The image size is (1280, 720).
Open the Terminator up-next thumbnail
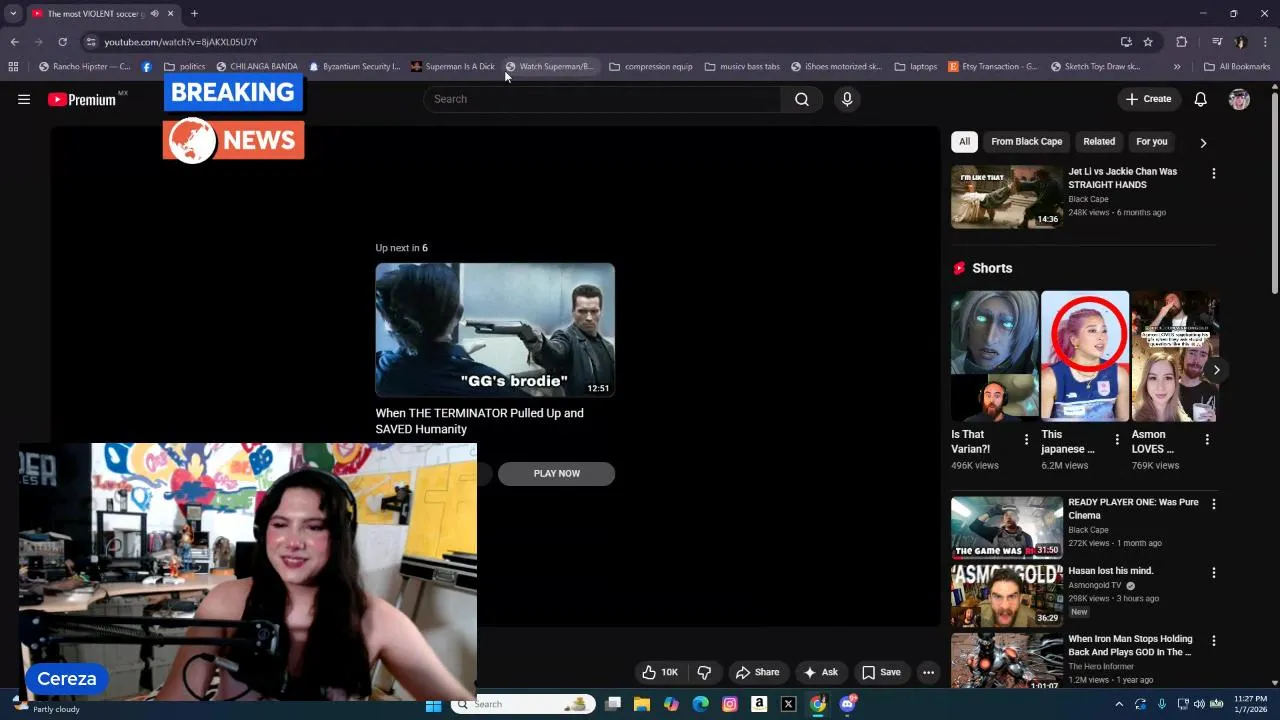click(x=495, y=330)
